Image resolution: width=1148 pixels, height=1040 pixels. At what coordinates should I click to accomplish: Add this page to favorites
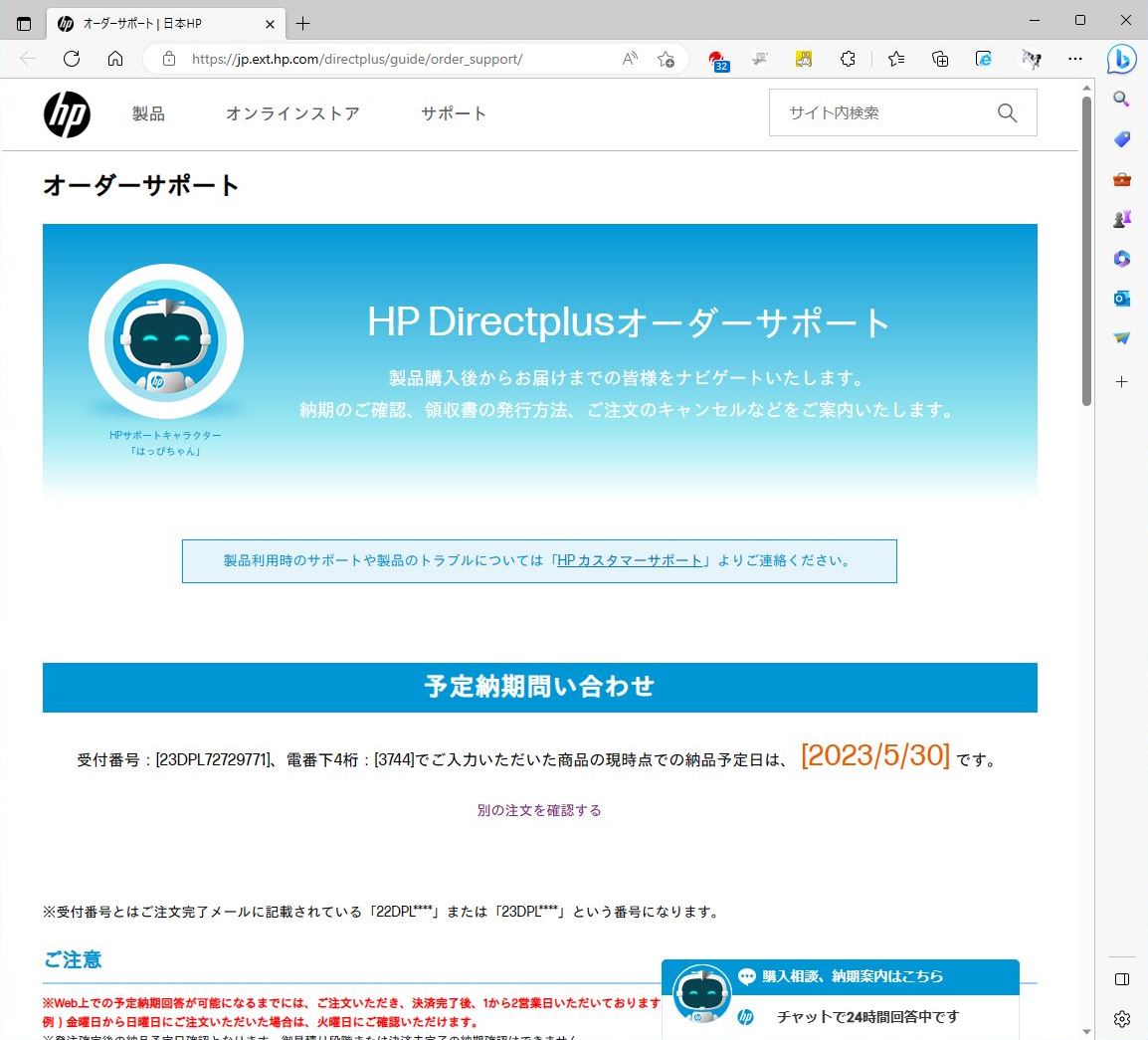tap(666, 59)
